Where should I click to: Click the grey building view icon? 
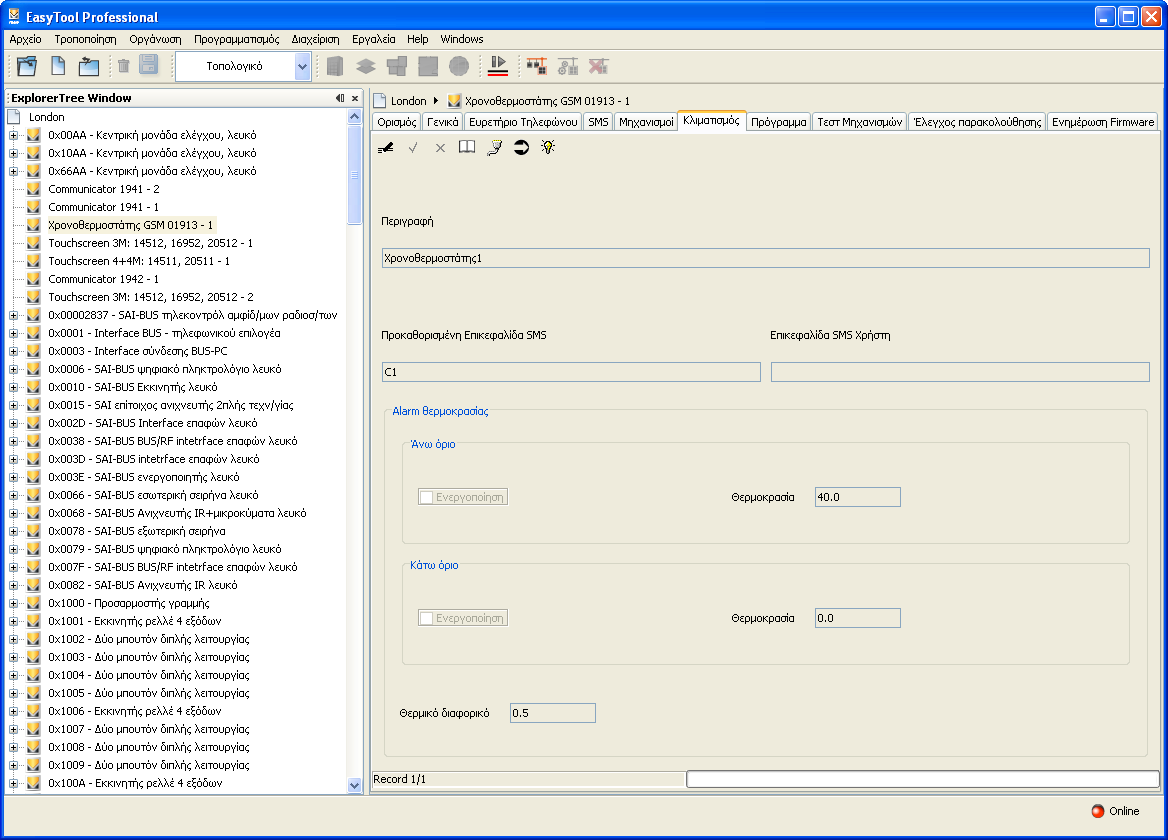pos(335,66)
